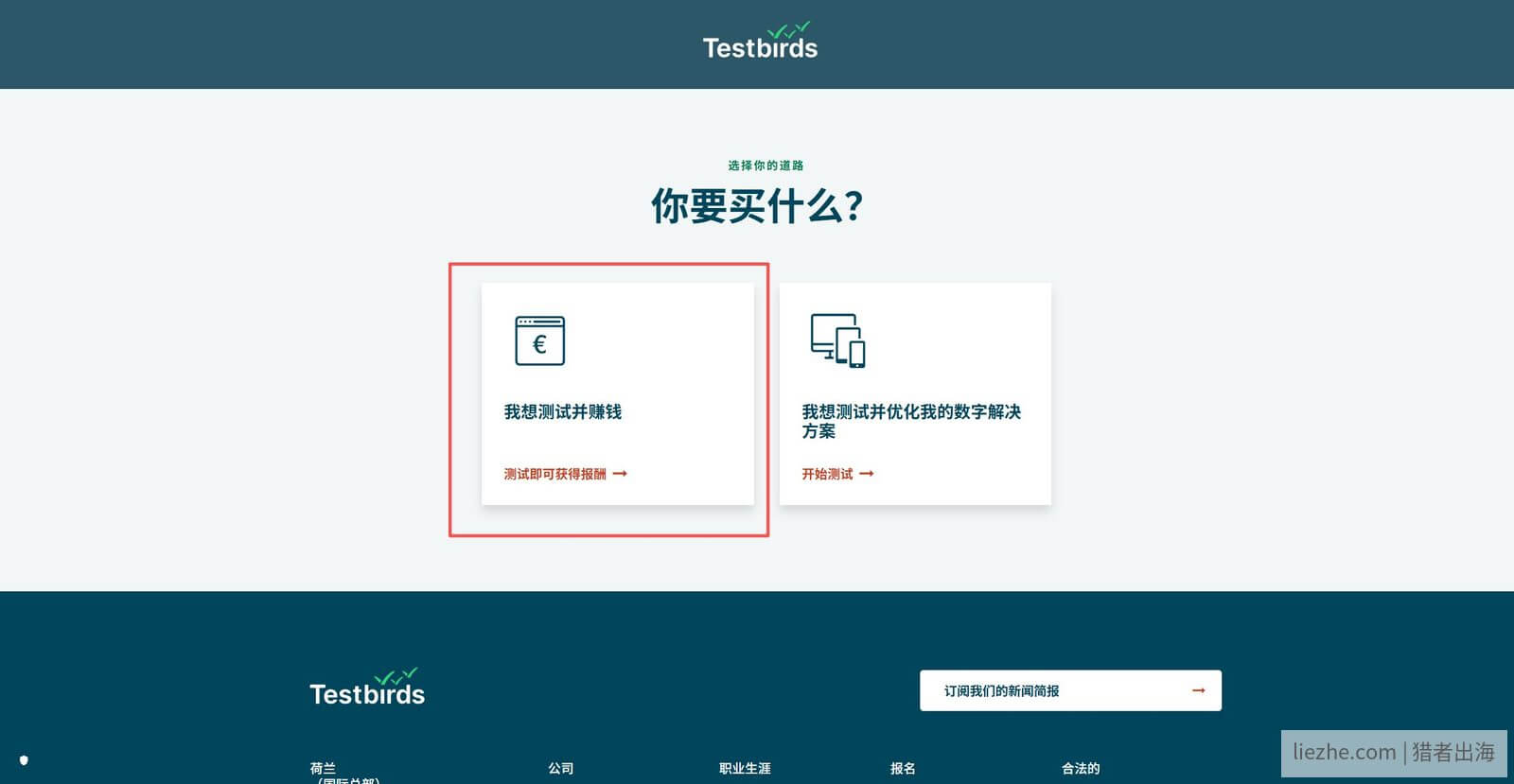Click the Testbirds logo in the header
The height and width of the screenshot is (784, 1514).
pos(760,42)
